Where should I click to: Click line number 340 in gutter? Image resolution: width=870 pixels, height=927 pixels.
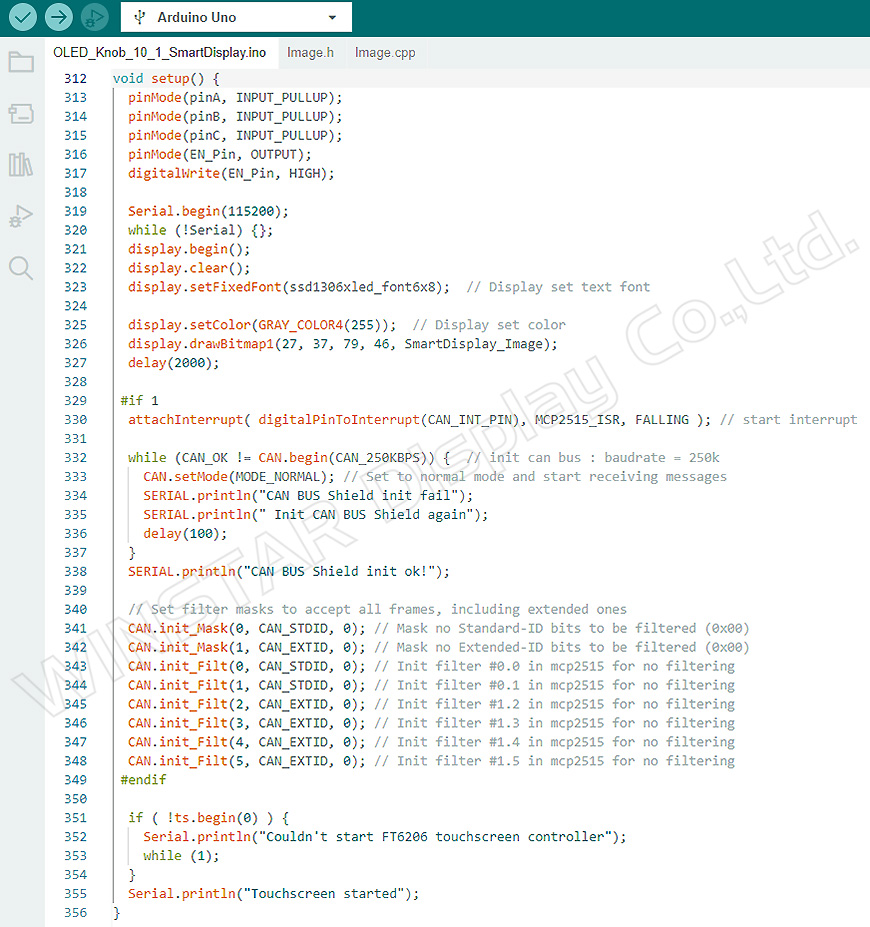(x=75, y=609)
